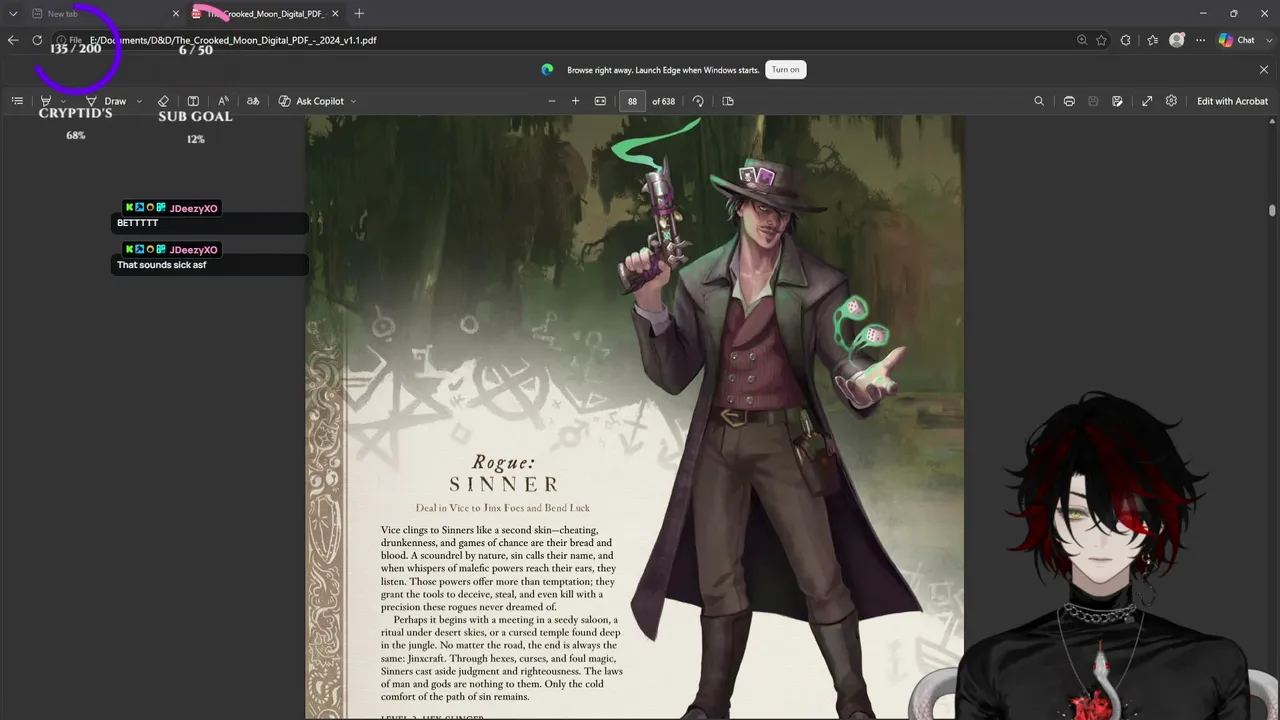
Task: Zoom in on the PDF page
Action: pos(575,101)
